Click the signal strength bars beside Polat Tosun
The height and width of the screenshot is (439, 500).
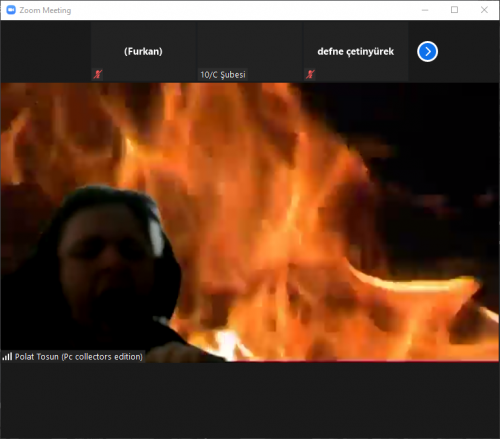[7, 356]
